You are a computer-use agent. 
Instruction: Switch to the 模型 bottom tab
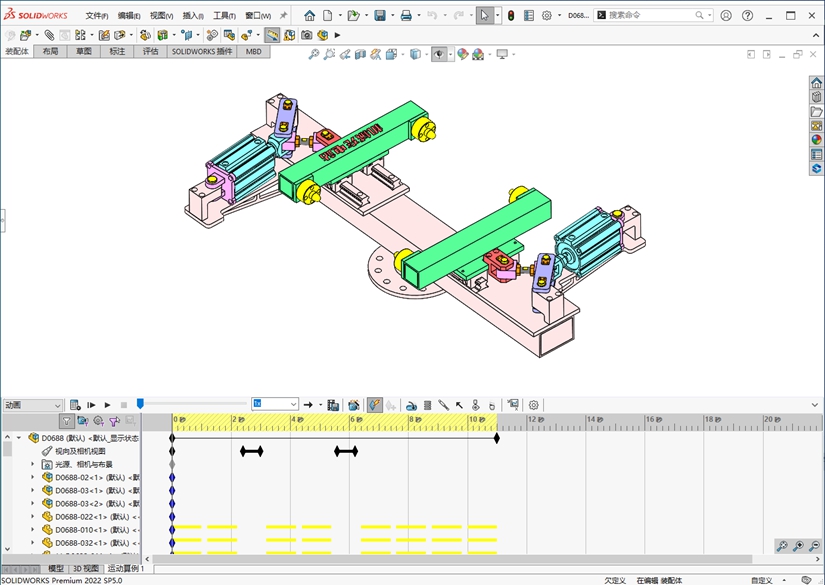[56, 568]
